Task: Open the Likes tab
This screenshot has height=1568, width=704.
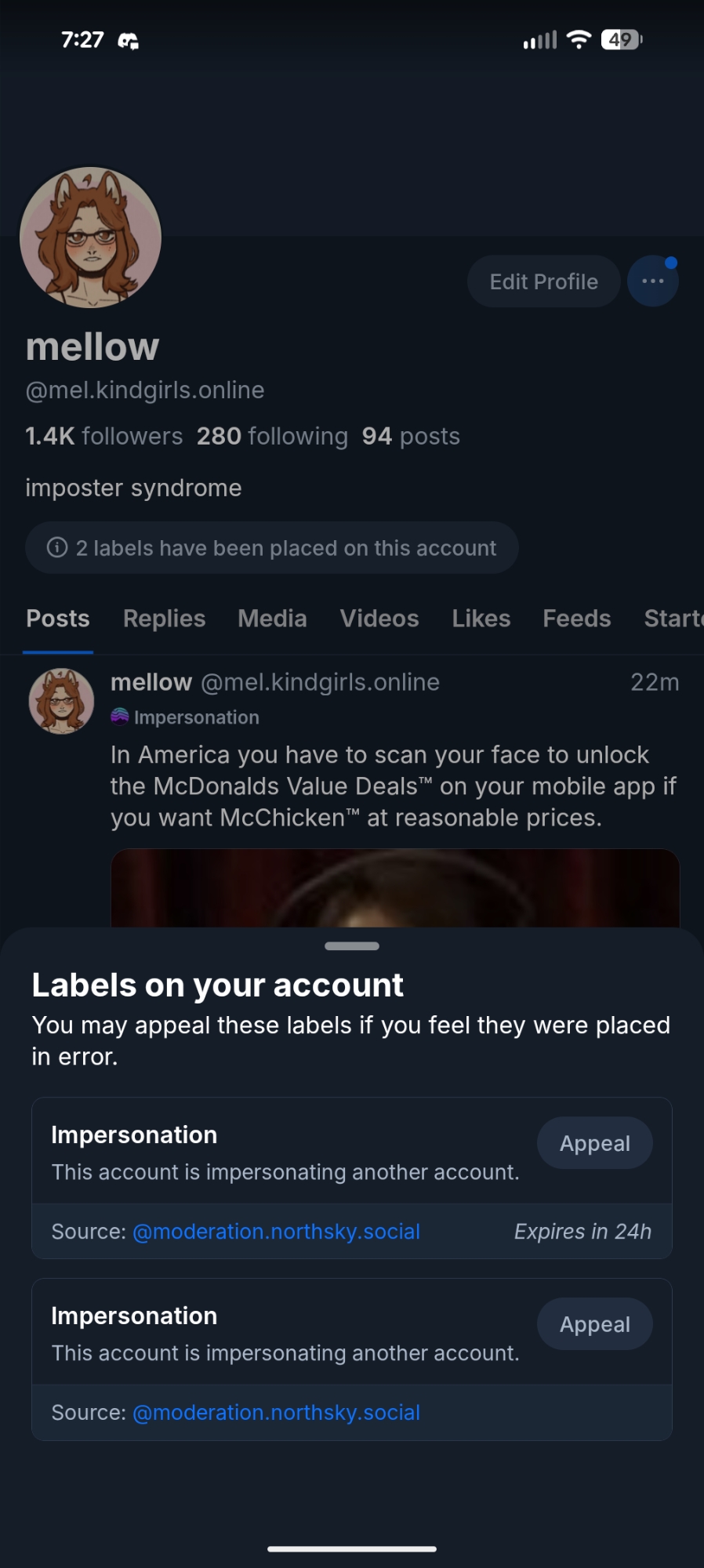Action: 481,619
